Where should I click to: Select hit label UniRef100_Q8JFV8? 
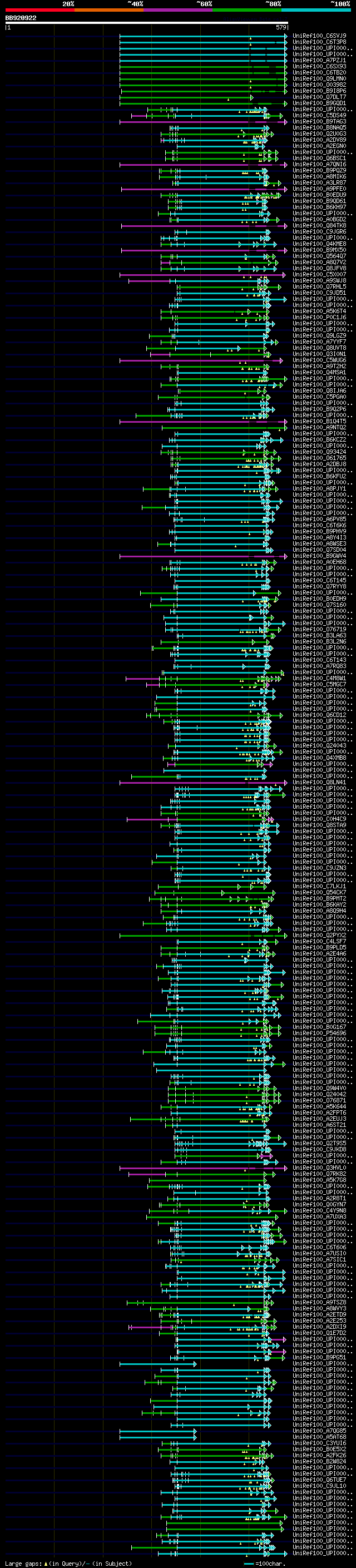(x=319, y=269)
